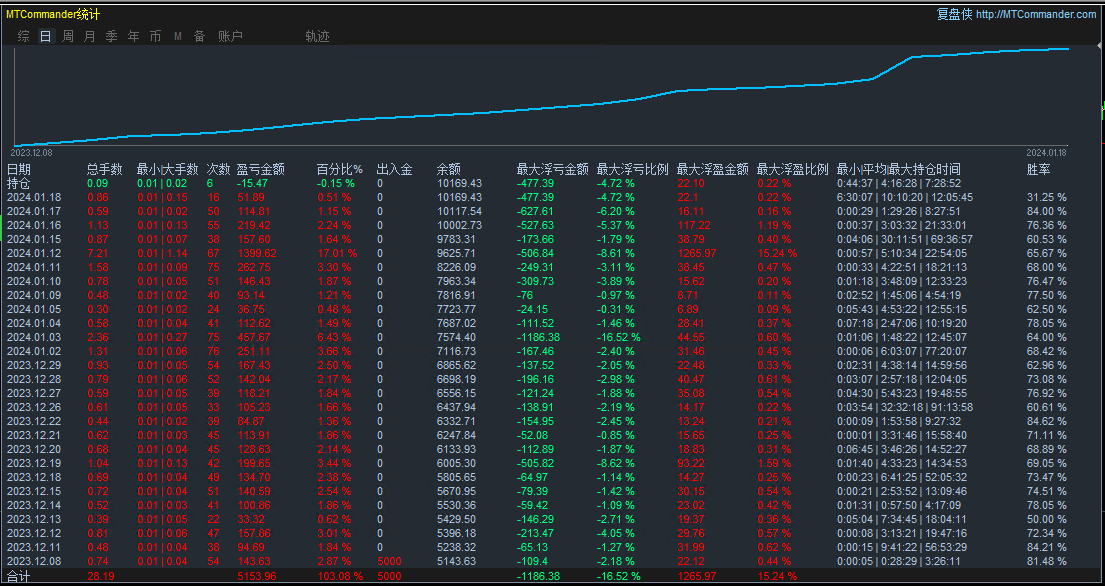Image resolution: width=1105 pixels, height=586 pixels.
Task: Click the 最大浮盈金额 column header
Action: [x=712, y=169]
